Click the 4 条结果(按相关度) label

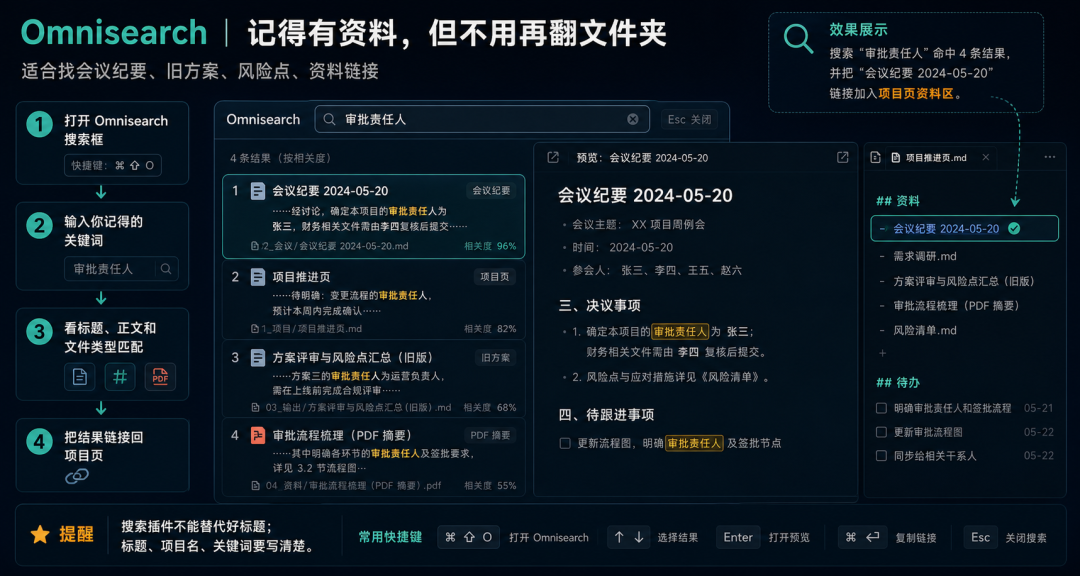point(281,158)
